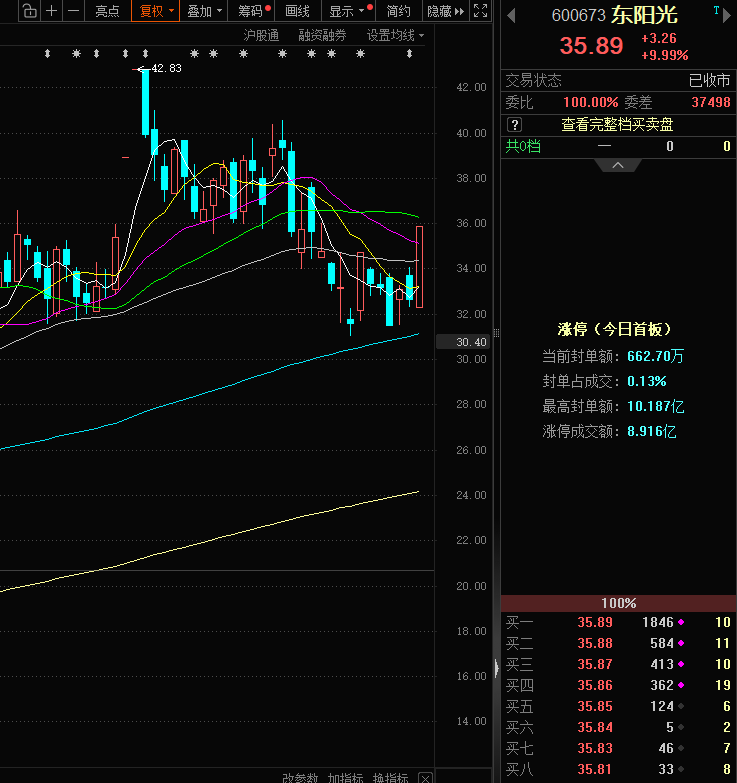This screenshot has height=783, width=737.
Task: Click the magenta diamond beside volume 1846
Action: tap(681, 622)
